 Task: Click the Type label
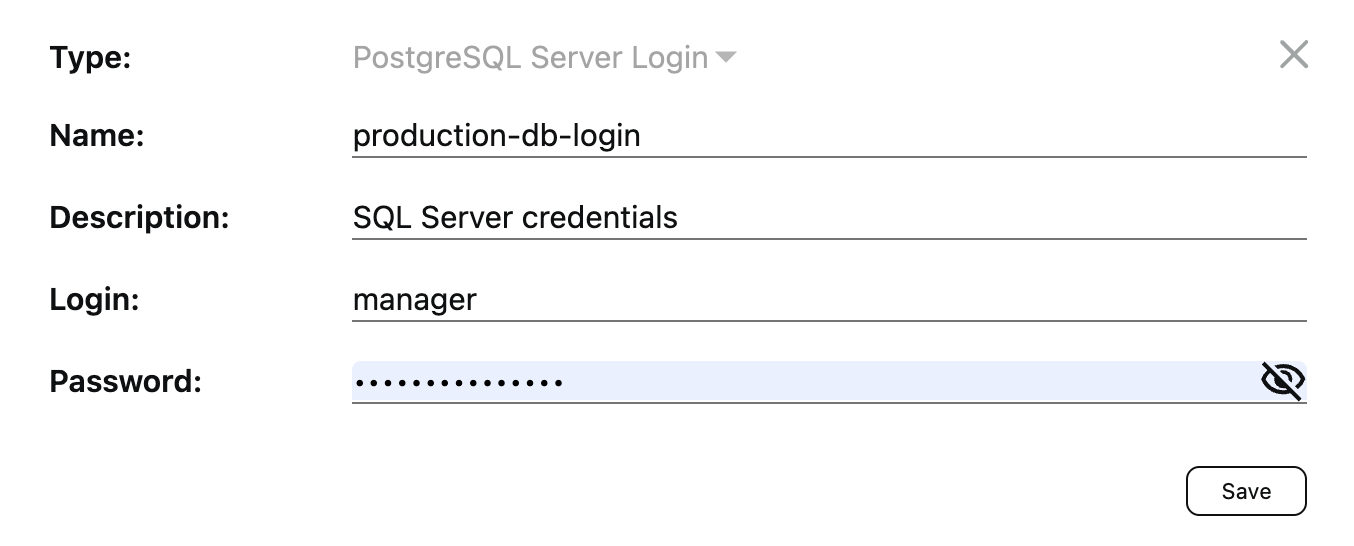pyautogui.click(x=90, y=58)
